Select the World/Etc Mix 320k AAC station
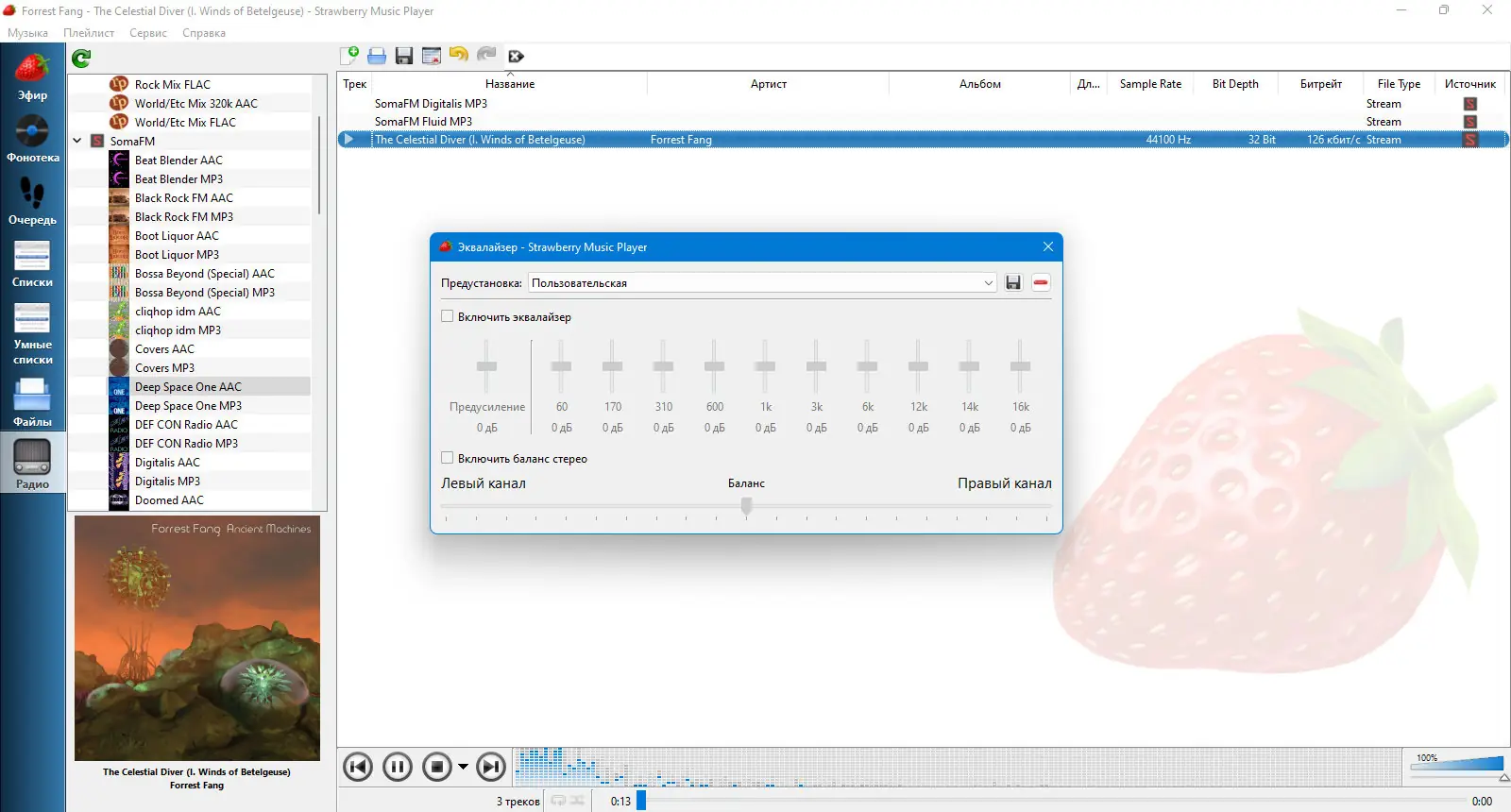Screen dimensions: 1511x812 coord(196,104)
